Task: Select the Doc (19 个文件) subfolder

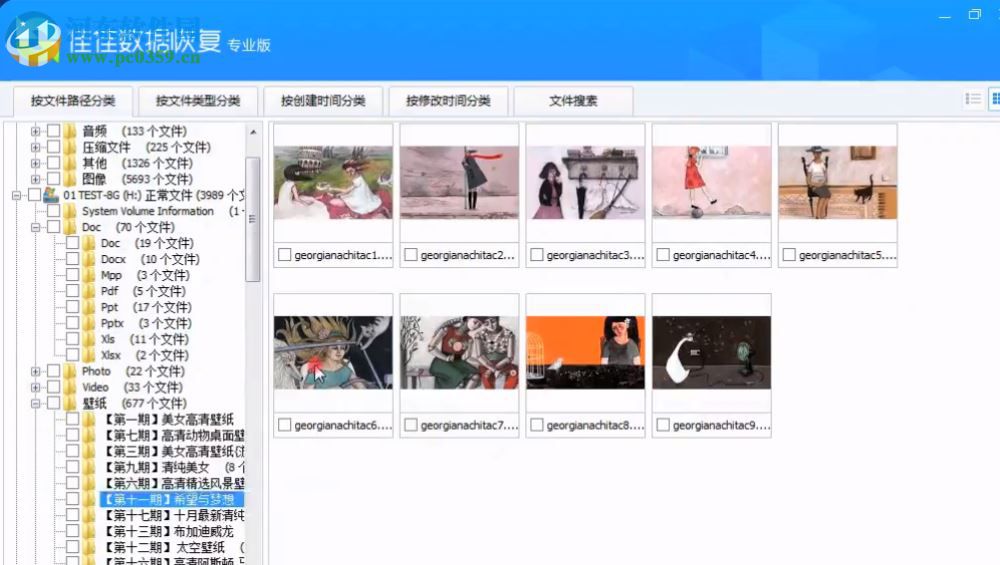Action: tap(147, 243)
